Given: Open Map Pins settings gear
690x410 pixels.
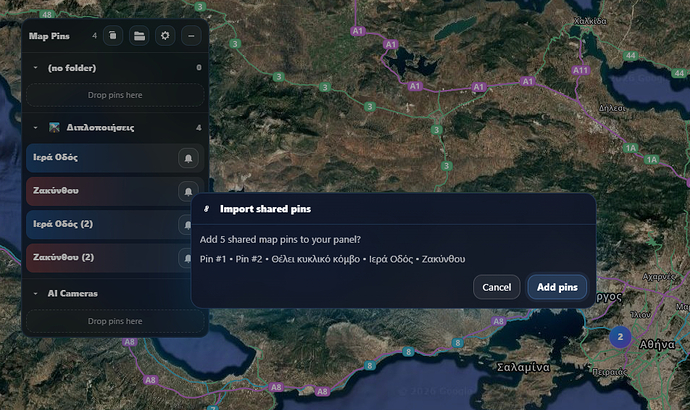Looking at the screenshot, I should point(165,36).
